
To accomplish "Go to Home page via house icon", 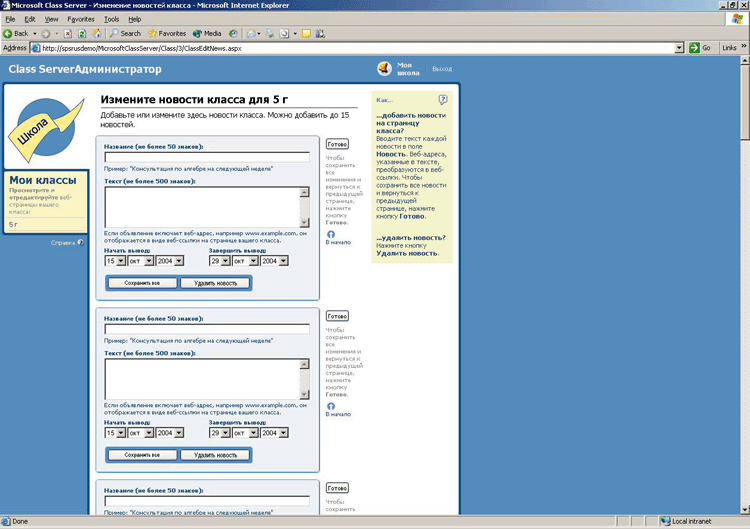I will click(97, 33).
